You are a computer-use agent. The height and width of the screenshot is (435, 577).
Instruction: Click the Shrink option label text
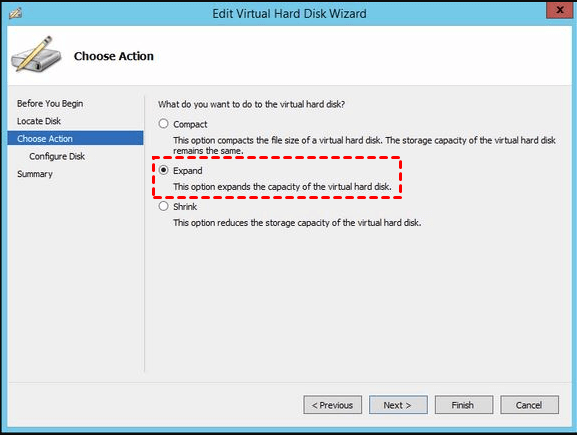(185, 206)
